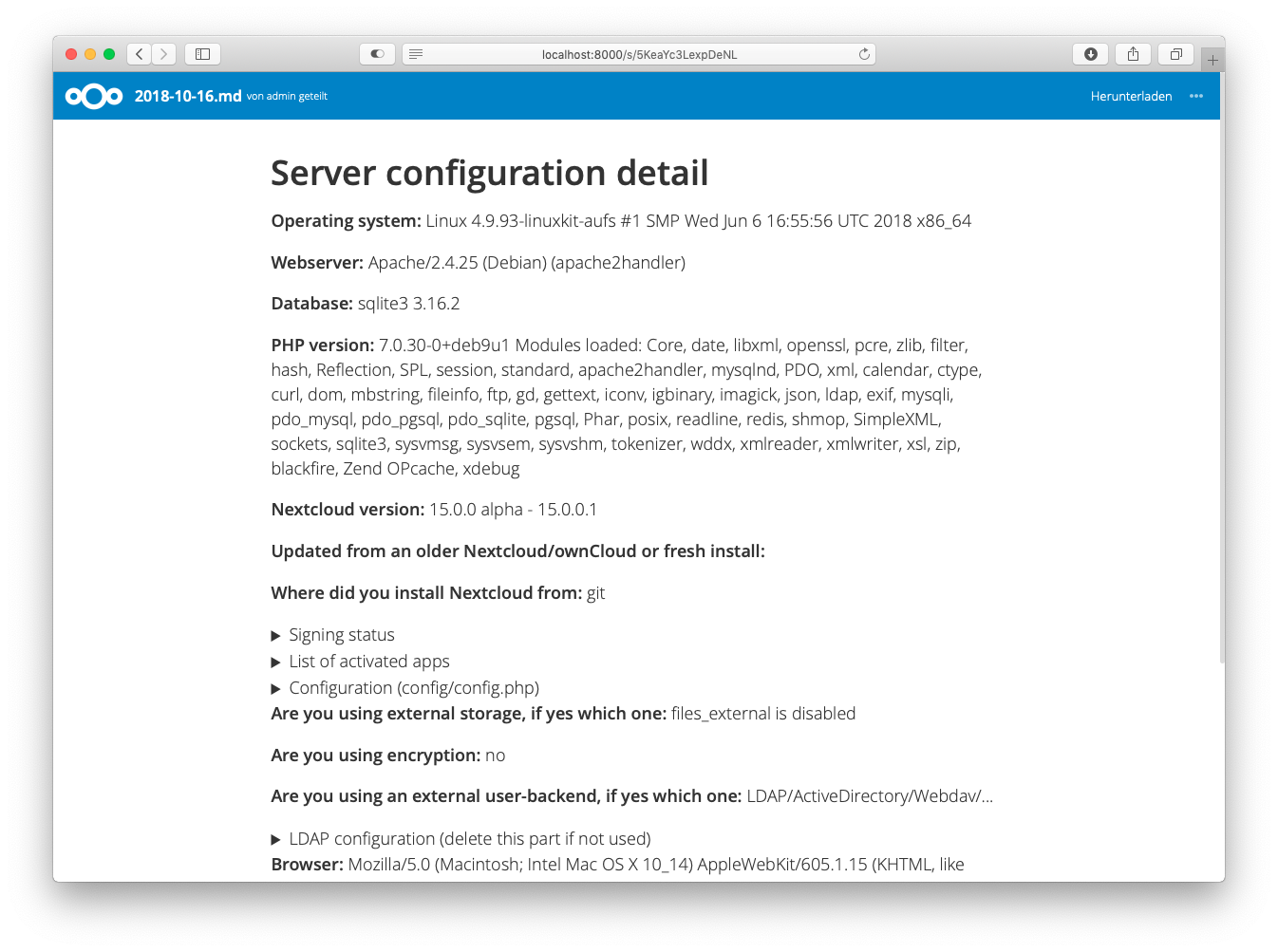This screenshot has width=1278, height=952.
Task: Click the 'Webserver:' label
Action: pyautogui.click(x=317, y=263)
